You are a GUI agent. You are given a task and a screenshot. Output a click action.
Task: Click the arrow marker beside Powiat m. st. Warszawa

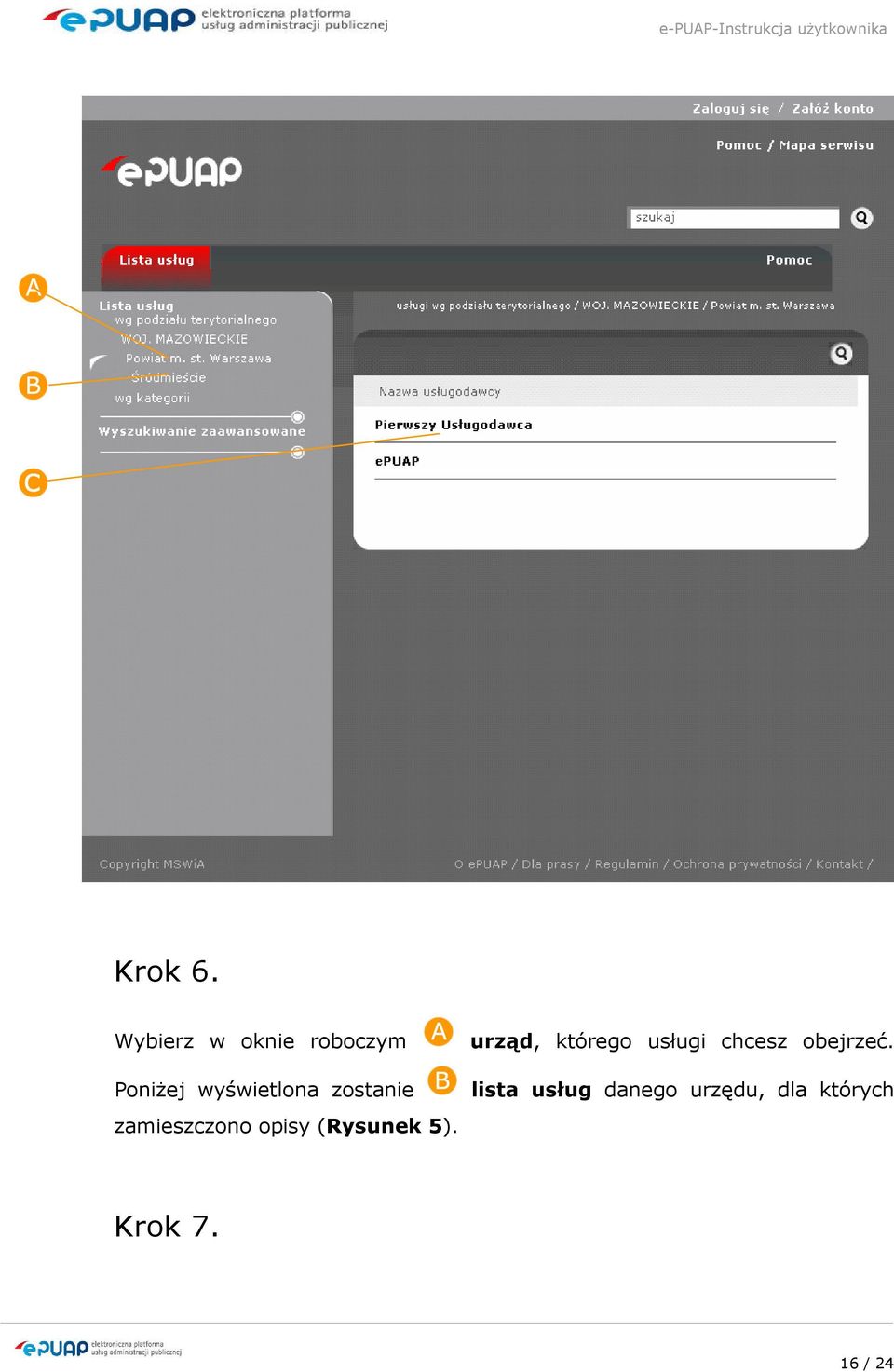(98, 360)
